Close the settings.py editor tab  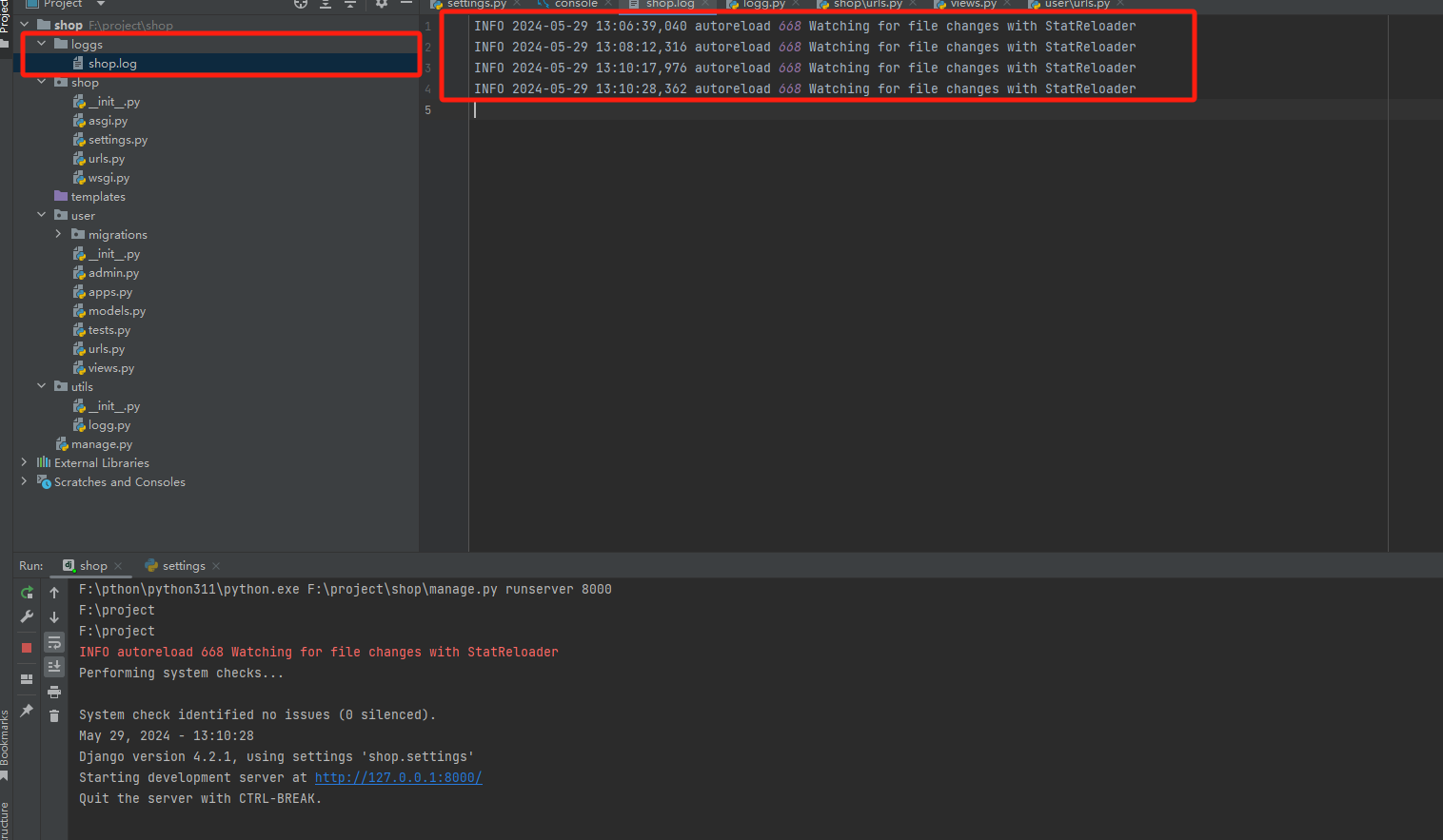pos(517,4)
